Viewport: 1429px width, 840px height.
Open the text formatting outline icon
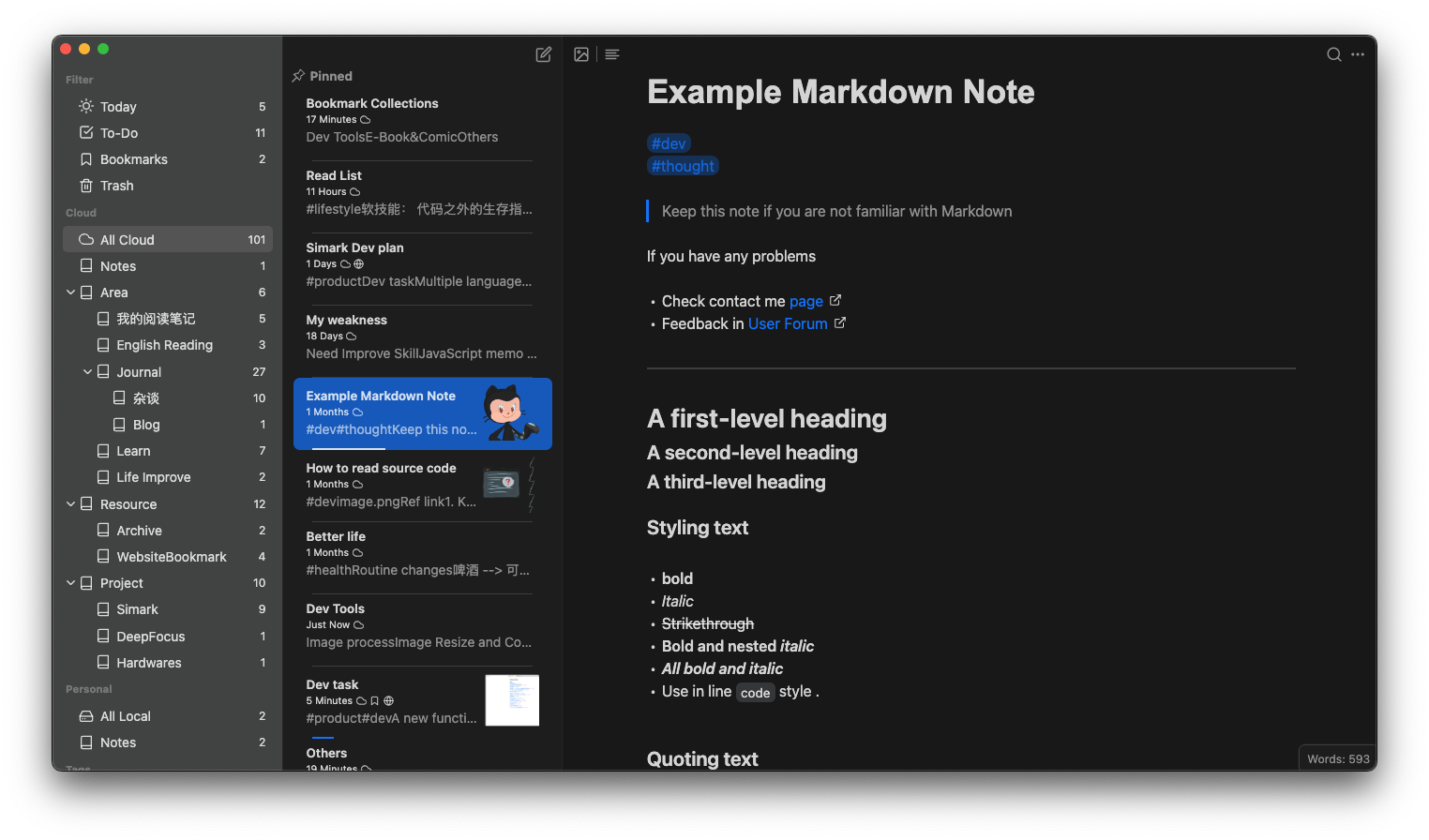pos(612,54)
